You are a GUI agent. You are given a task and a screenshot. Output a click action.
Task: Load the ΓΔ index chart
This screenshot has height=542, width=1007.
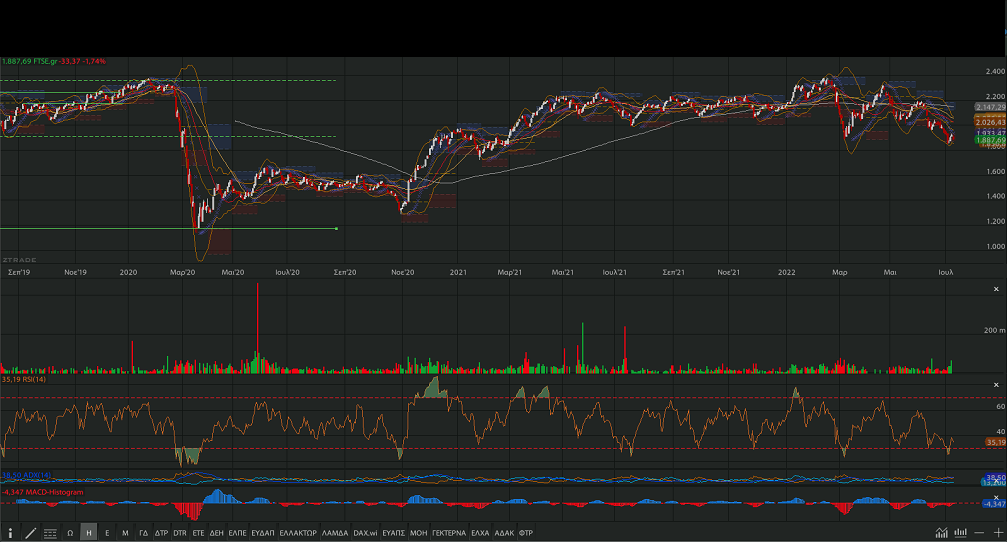click(143, 533)
